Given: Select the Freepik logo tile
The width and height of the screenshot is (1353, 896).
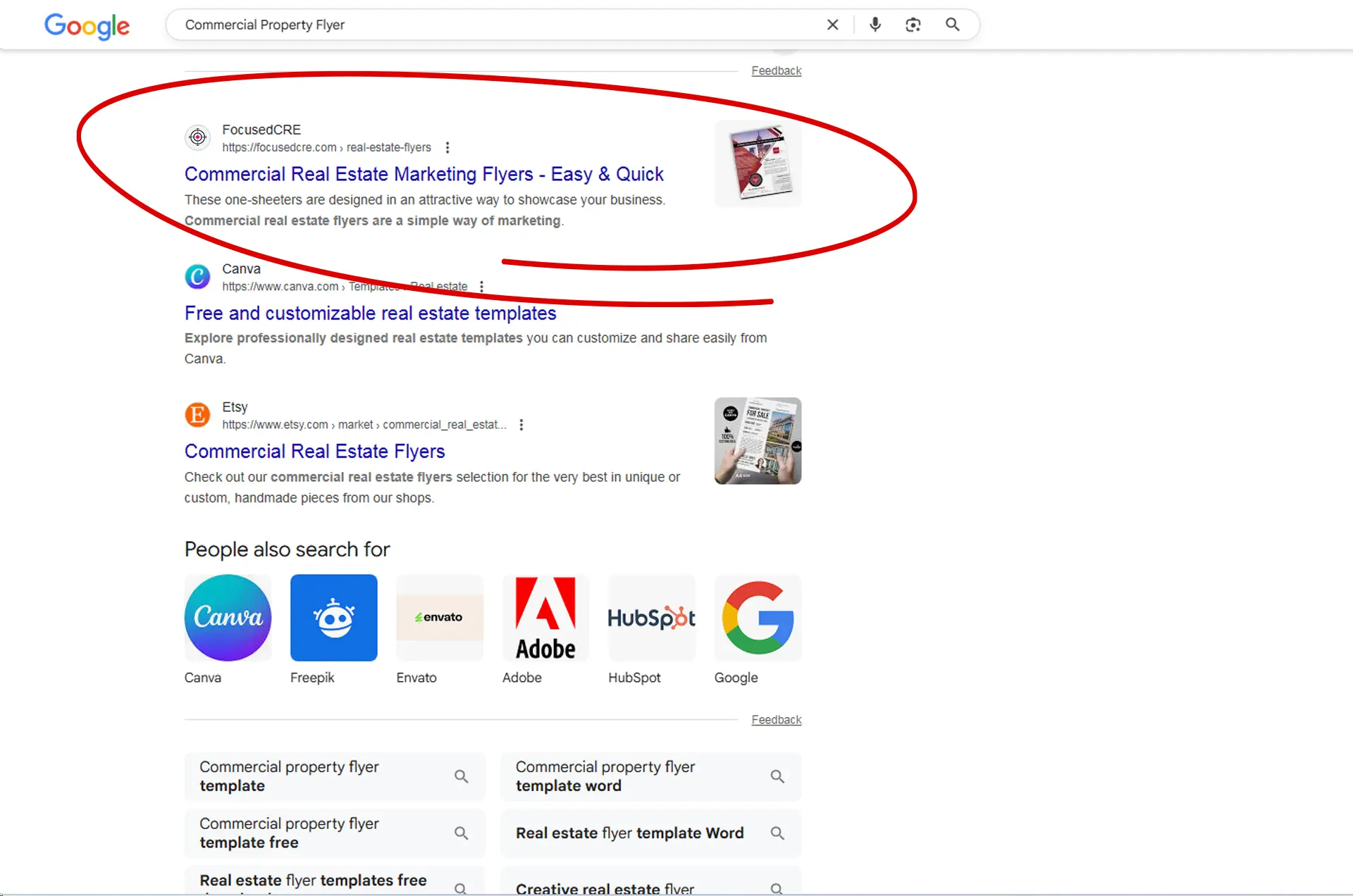Looking at the screenshot, I should (333, 618).
